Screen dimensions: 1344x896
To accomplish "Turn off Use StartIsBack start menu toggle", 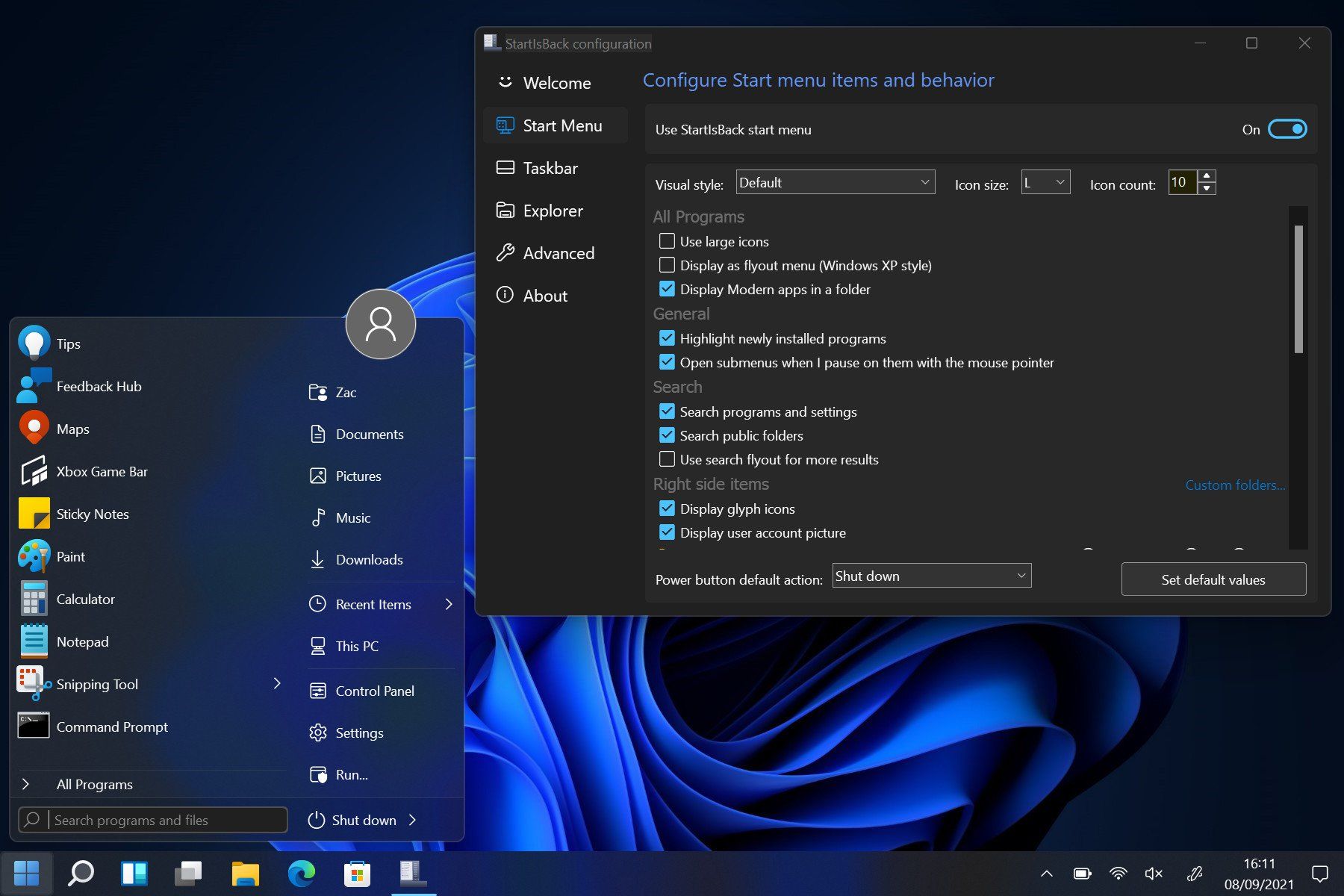I will tap(1287, 129).
